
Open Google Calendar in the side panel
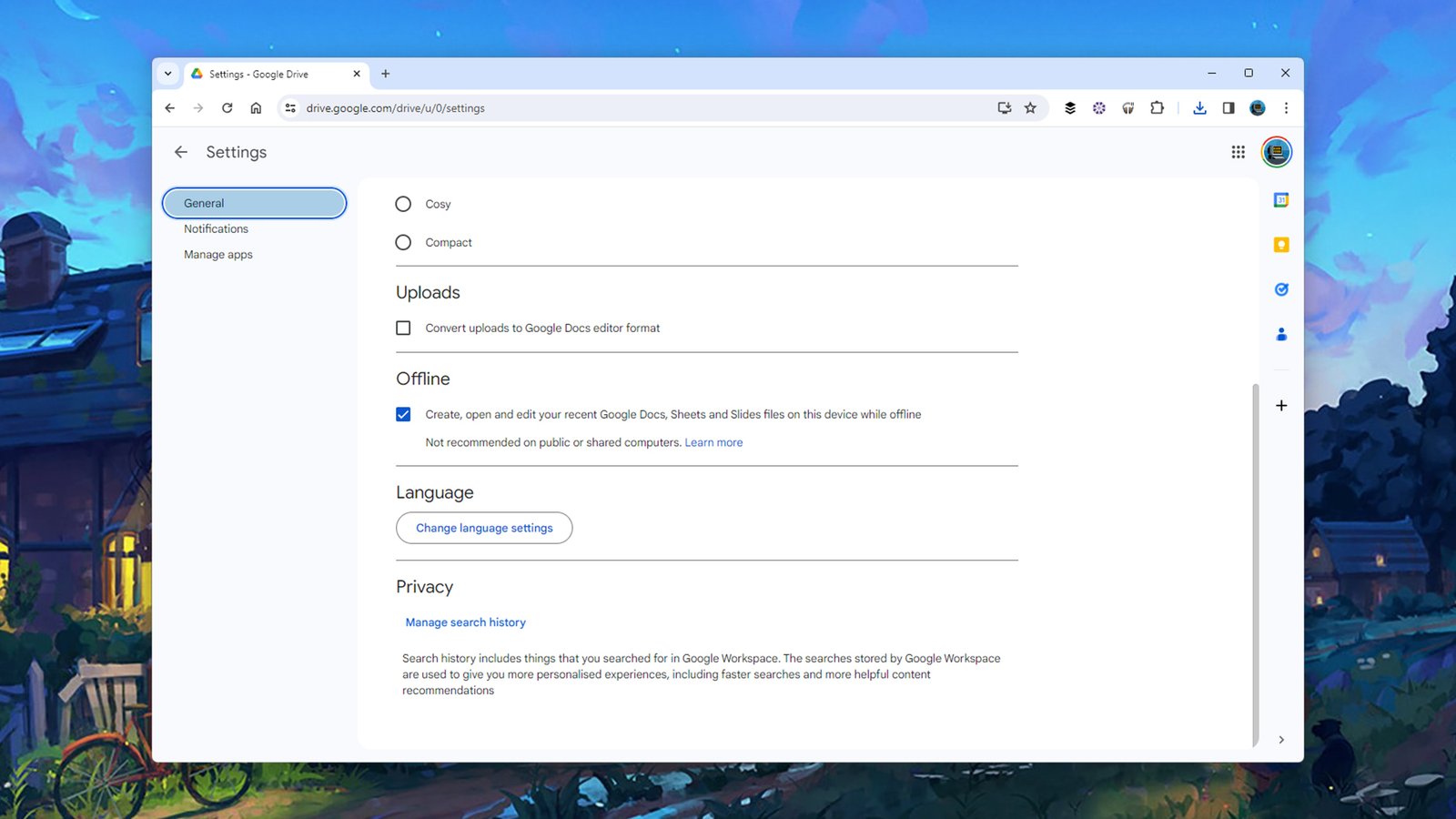coord(1281,200)
